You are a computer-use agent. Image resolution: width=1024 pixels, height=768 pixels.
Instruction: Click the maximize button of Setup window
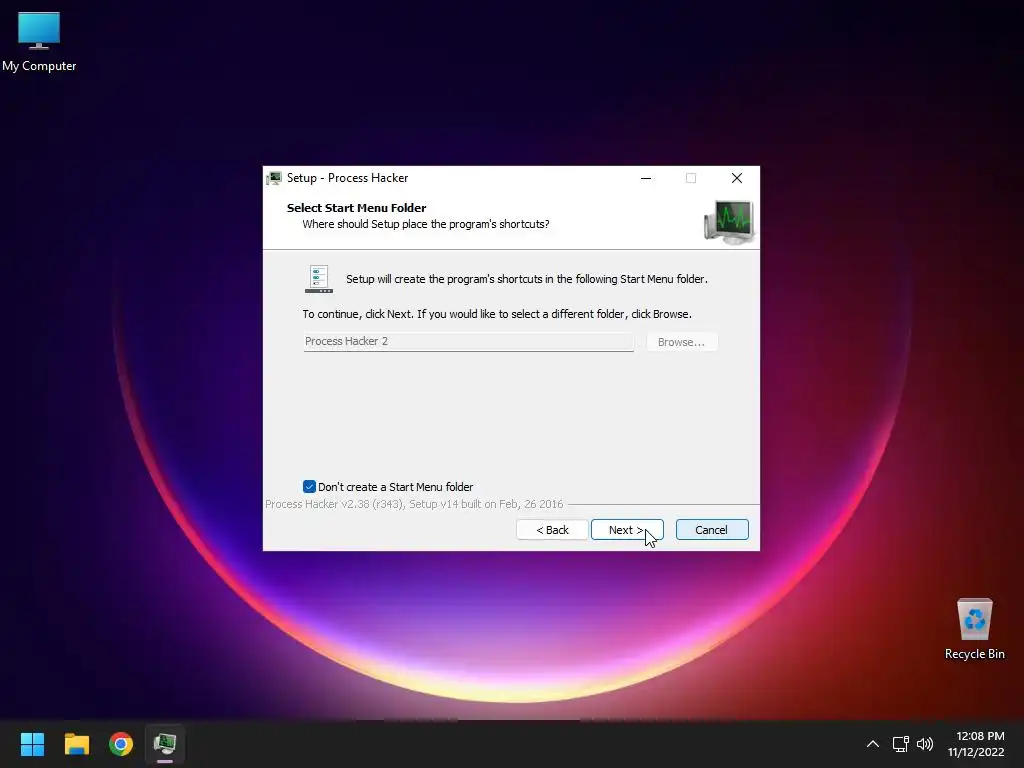691,178
